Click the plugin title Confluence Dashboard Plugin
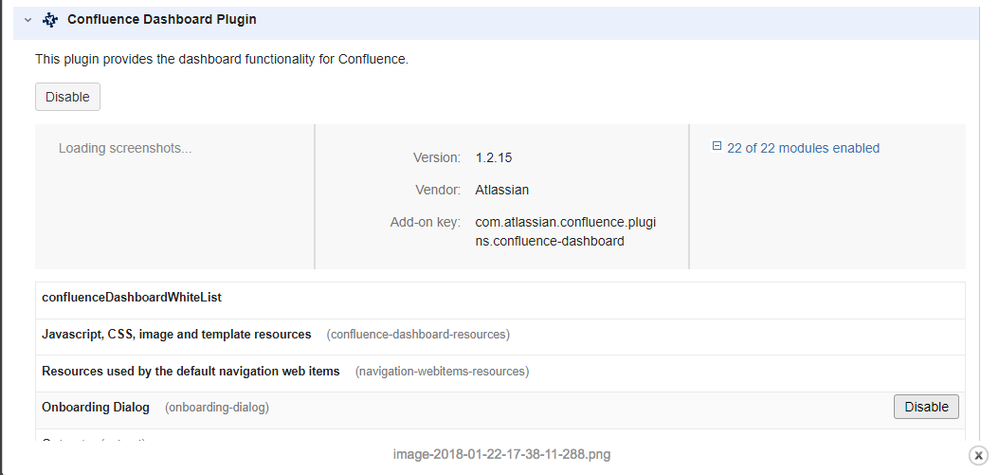 162,20
